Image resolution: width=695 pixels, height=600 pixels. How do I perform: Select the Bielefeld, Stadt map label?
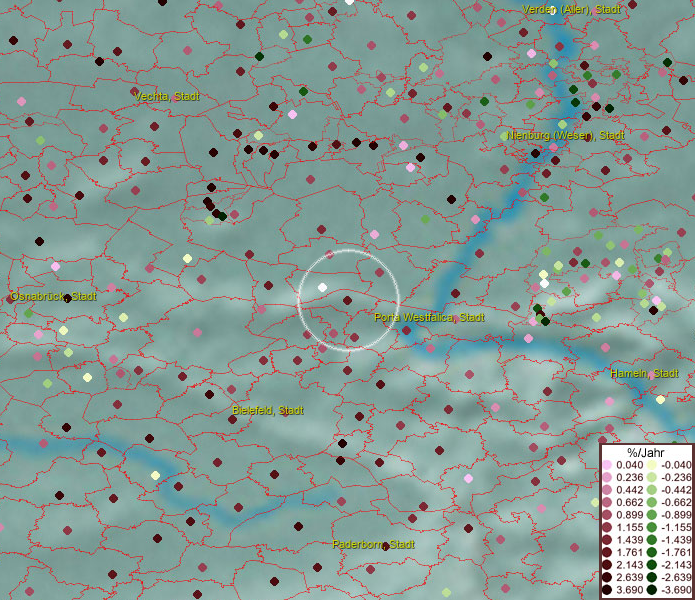268,410
